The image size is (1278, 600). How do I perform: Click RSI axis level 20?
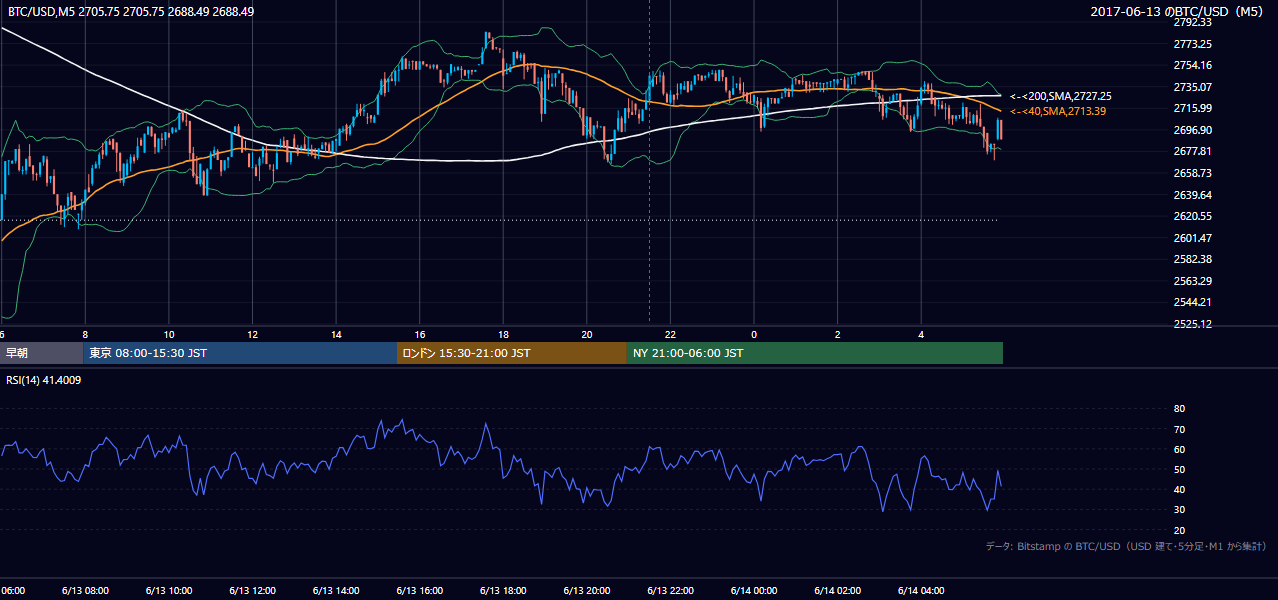(1179, 530)
